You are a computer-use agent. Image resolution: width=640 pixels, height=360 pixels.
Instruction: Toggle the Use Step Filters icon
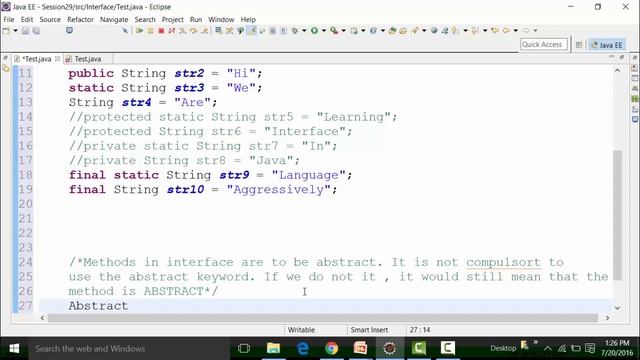click(x=230, y=31)
